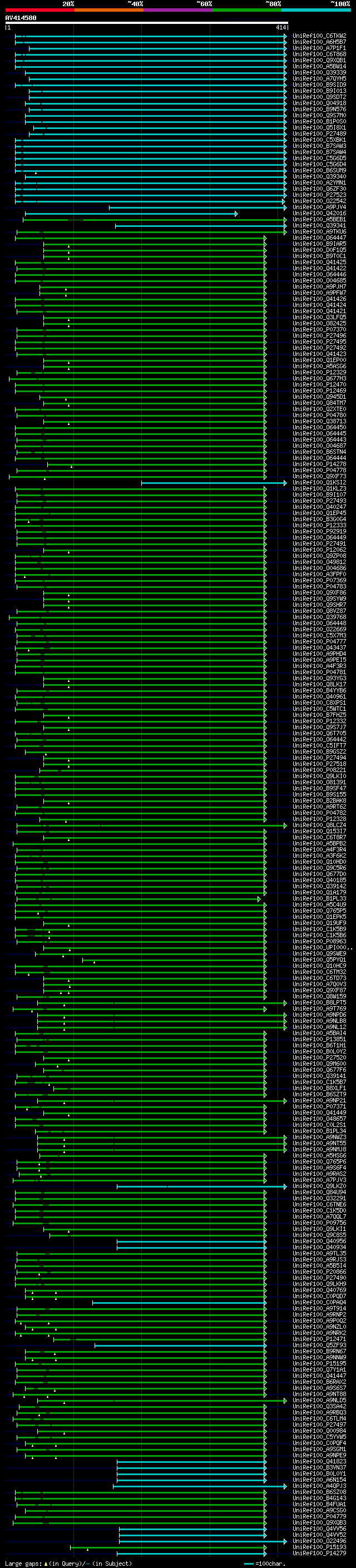Click the red ~20% identity legend segment
Viewport: 356px width, 1568px height.
(x=39, y=10)
